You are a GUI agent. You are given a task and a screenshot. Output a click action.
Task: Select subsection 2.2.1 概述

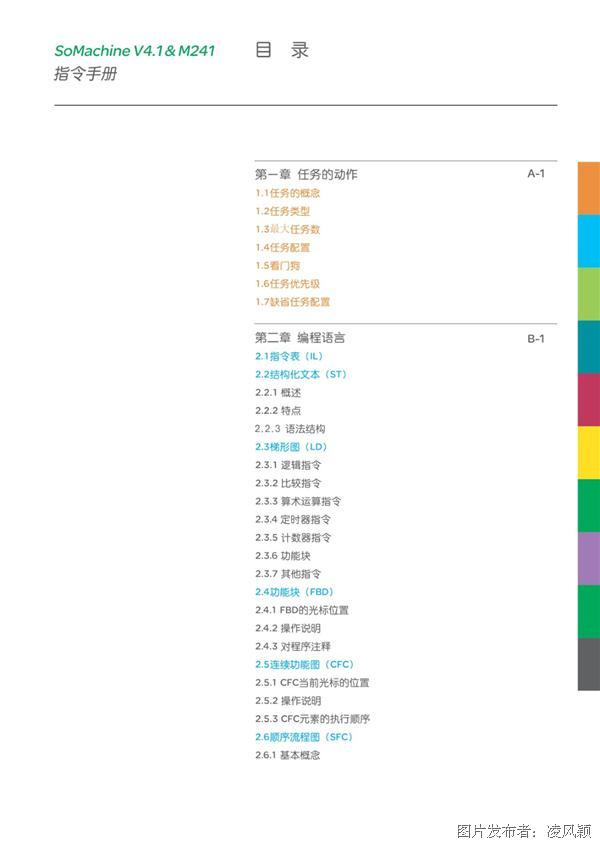(278, 393)
